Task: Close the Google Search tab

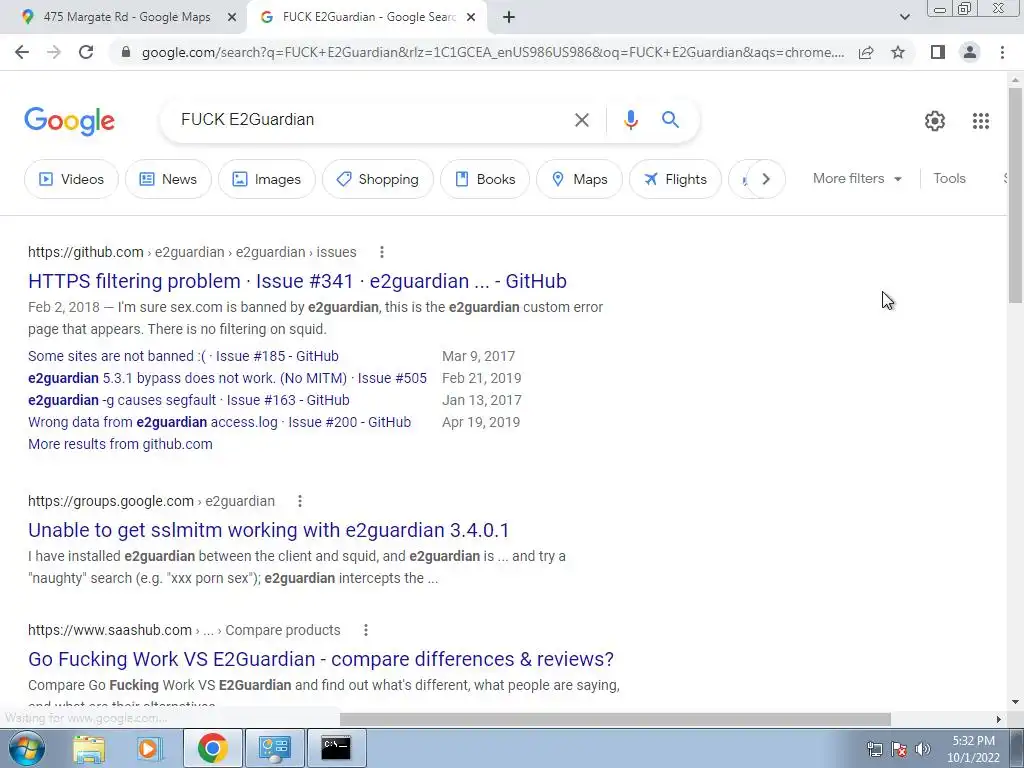Action: tap(471, 18)
